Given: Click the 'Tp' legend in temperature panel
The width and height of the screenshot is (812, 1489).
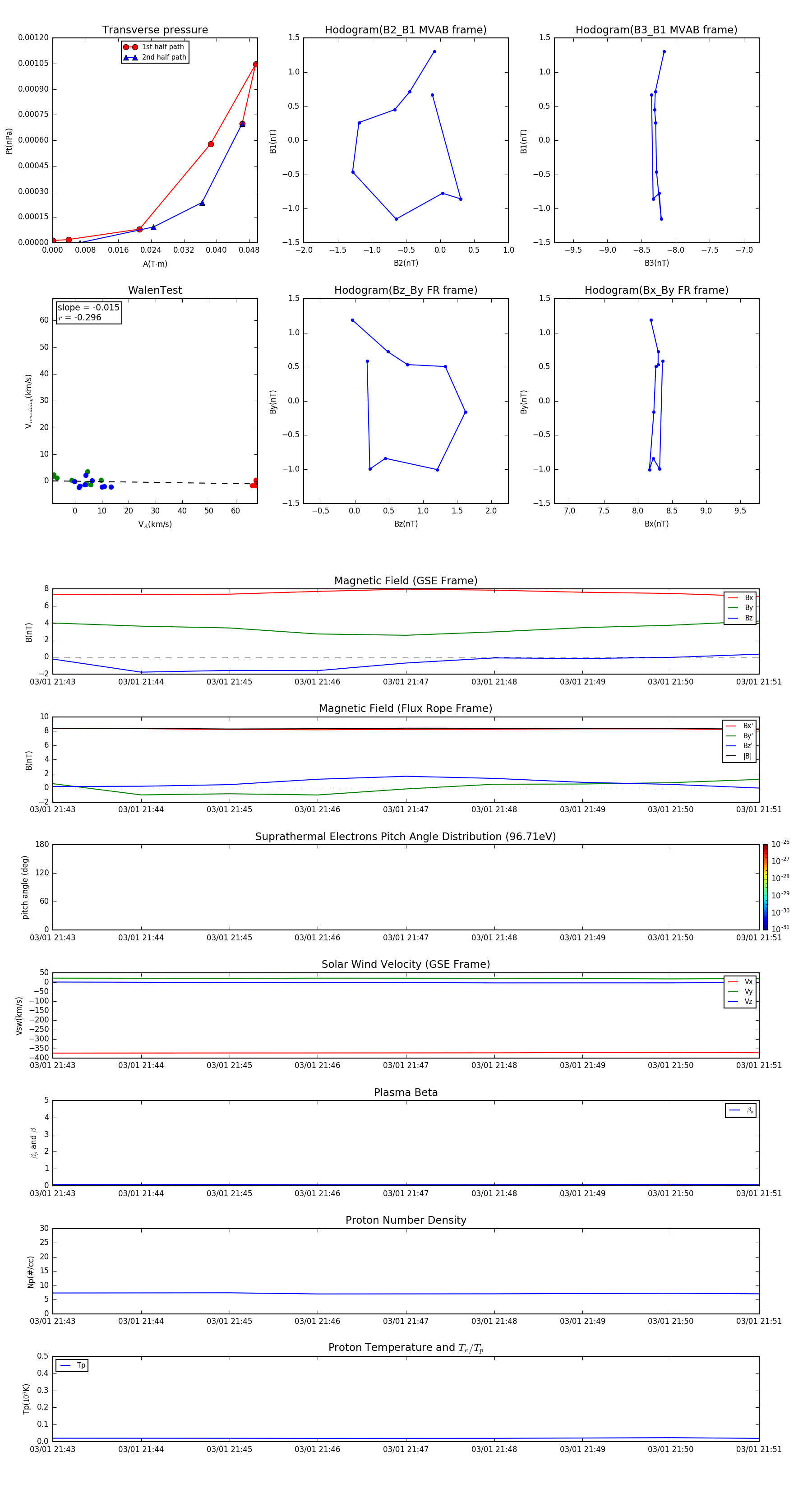Looking at the screenshot, I should (72, 1365).
